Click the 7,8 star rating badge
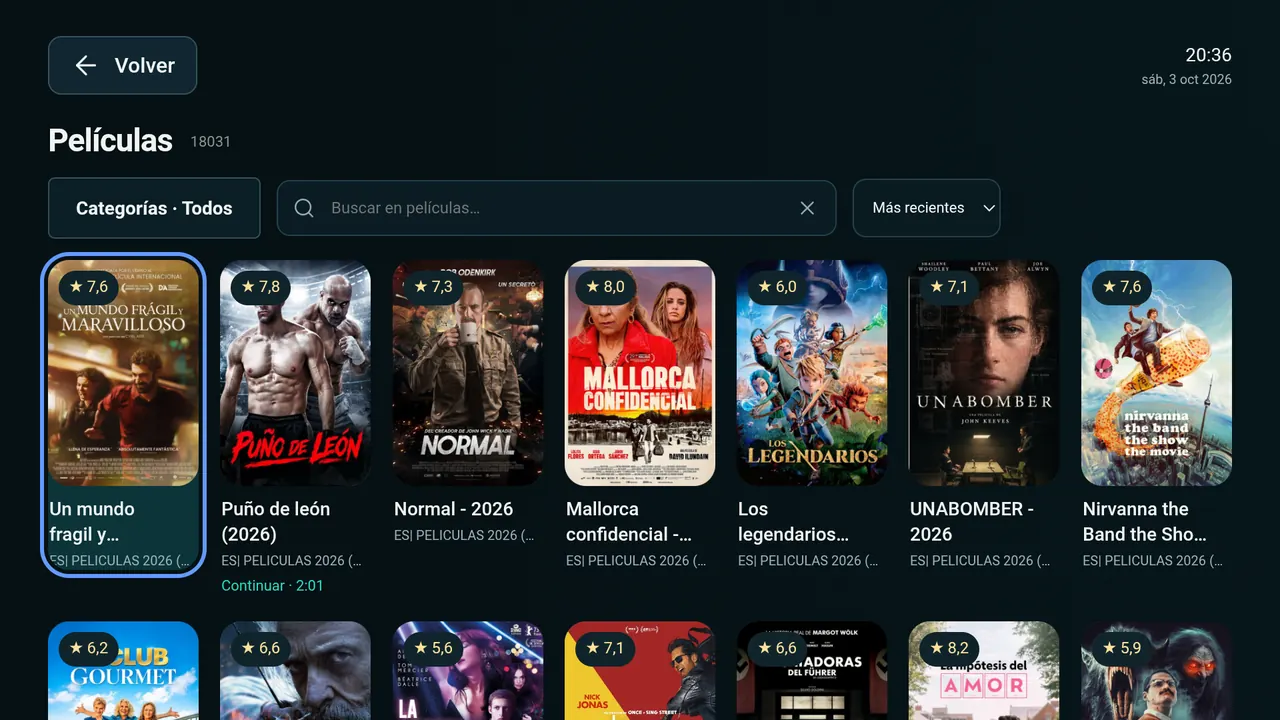This screenshot has height=720, width=1280. point(260,287)
